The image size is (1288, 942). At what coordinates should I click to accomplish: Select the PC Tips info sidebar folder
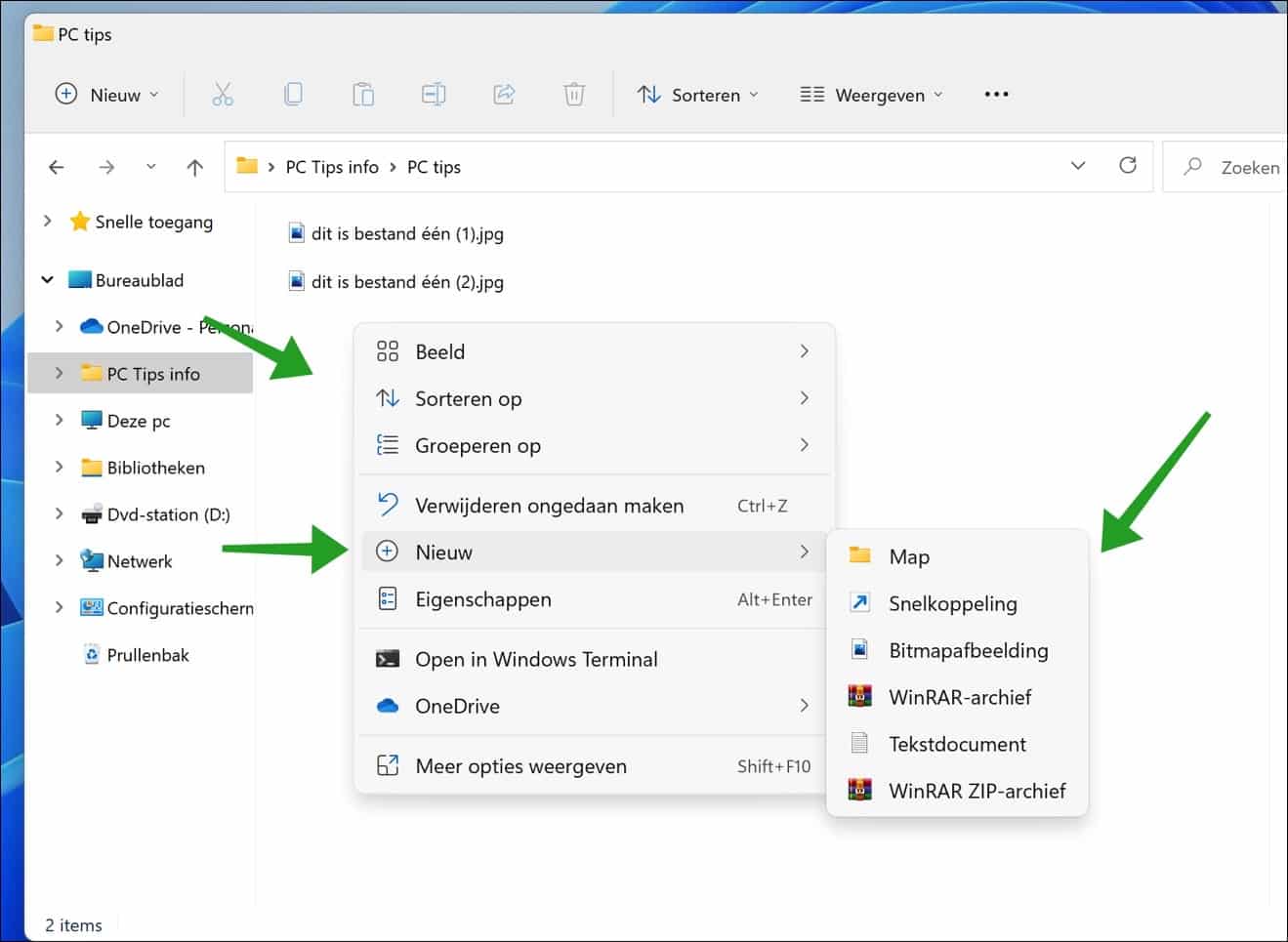click(x=156, y=373)
